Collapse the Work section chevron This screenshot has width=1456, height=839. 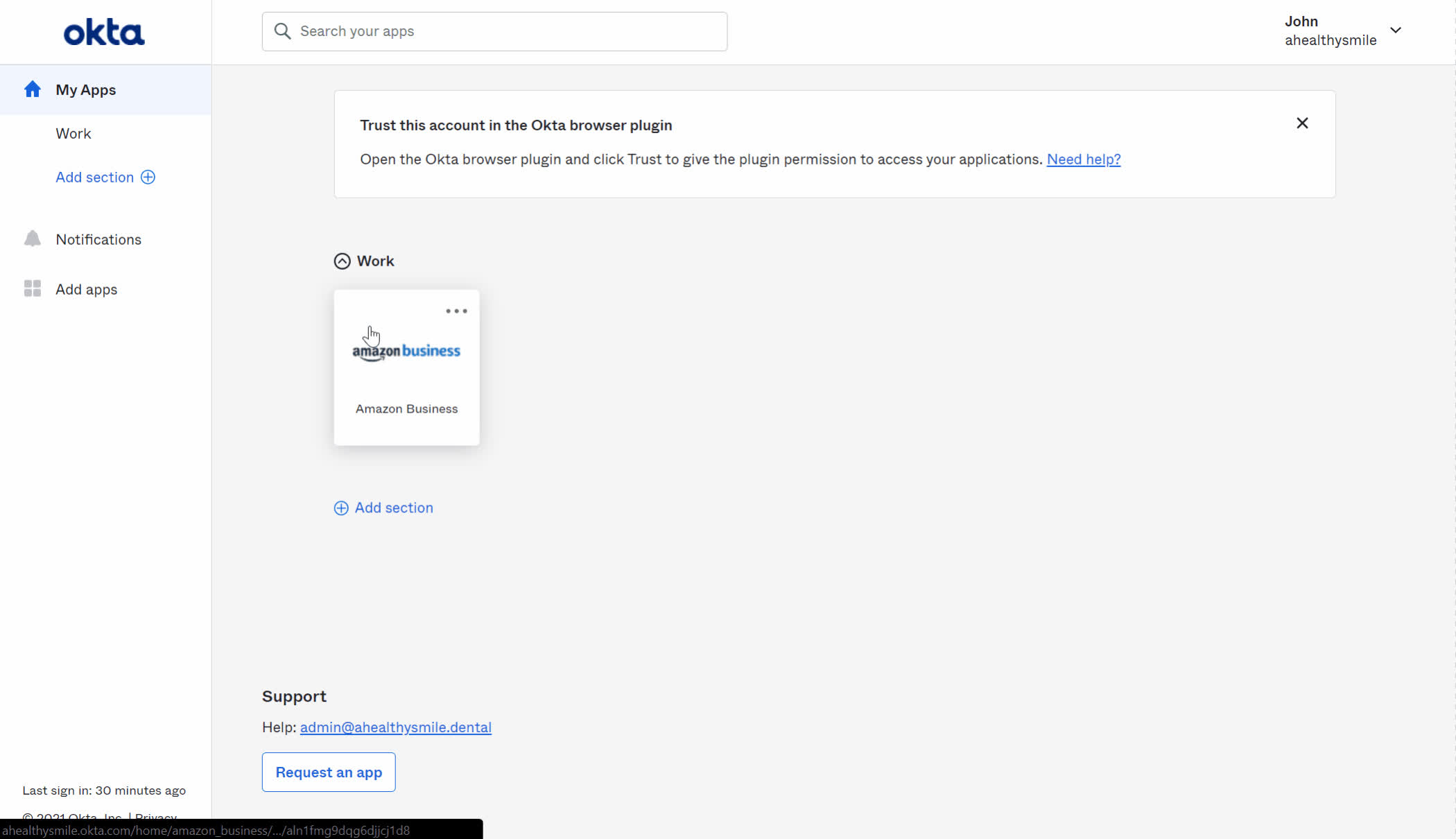342,261
